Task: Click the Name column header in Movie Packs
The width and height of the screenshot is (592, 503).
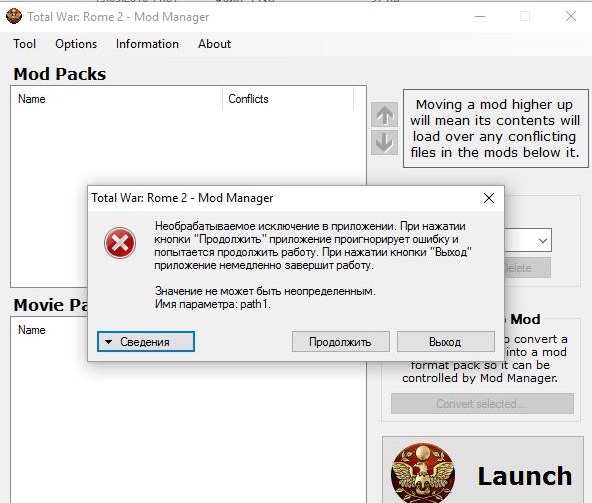Action: point(32,330)
